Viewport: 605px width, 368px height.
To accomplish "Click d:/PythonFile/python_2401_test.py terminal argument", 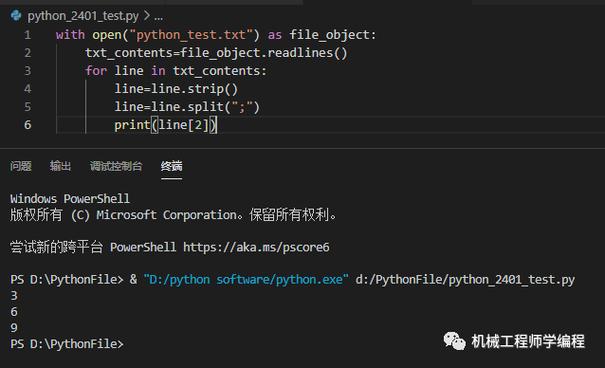I will click(x=465, y=279).
